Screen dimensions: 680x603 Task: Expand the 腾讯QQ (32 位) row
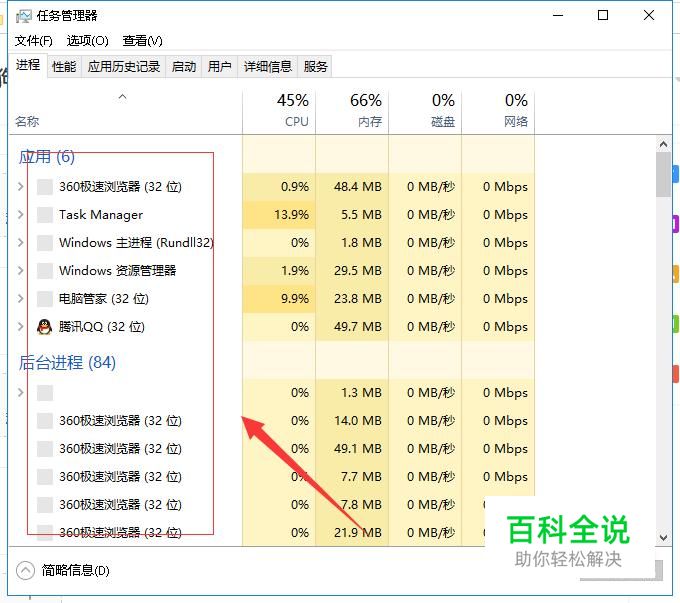coord(20,327)
